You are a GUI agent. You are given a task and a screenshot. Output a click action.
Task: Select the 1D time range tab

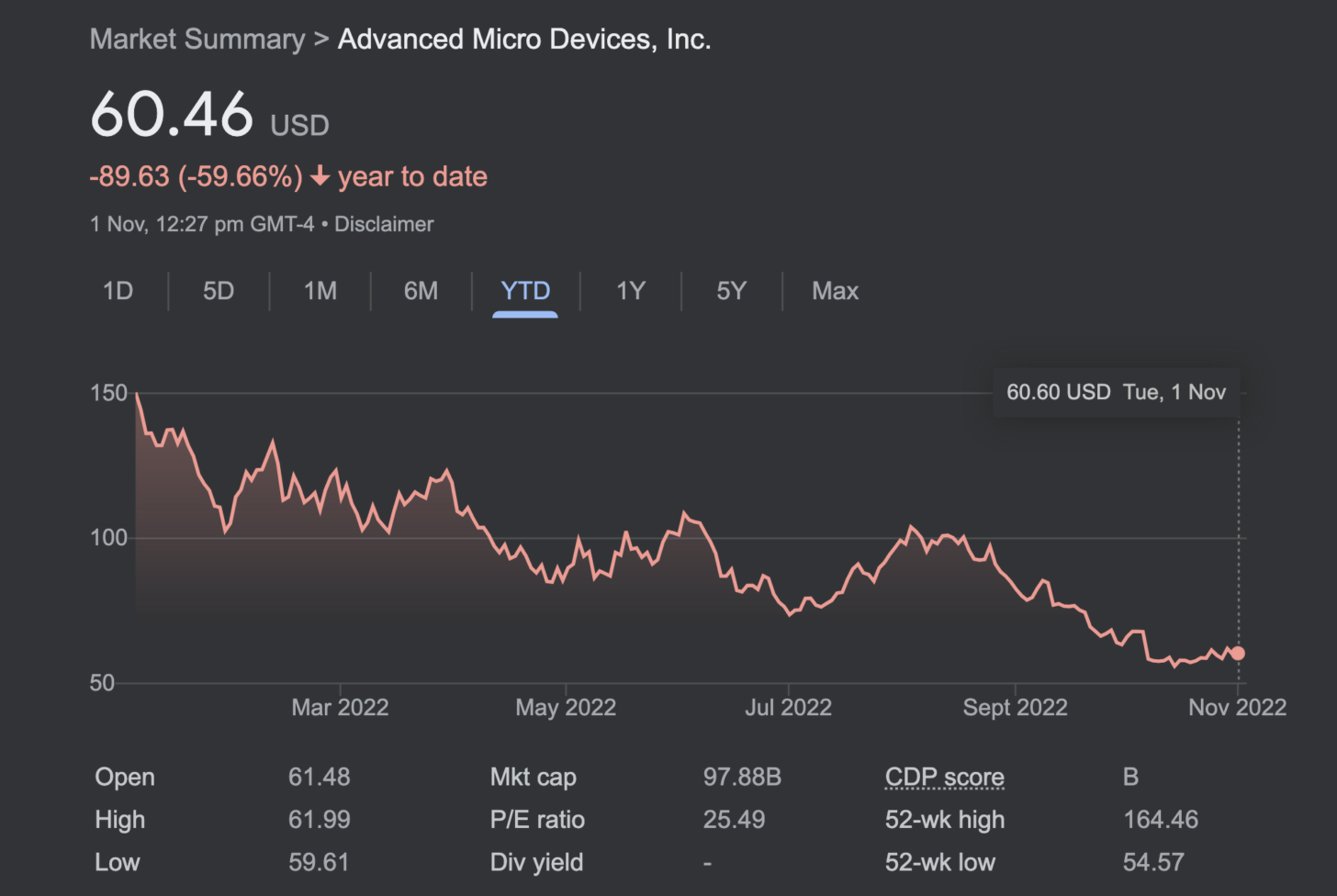118,291
